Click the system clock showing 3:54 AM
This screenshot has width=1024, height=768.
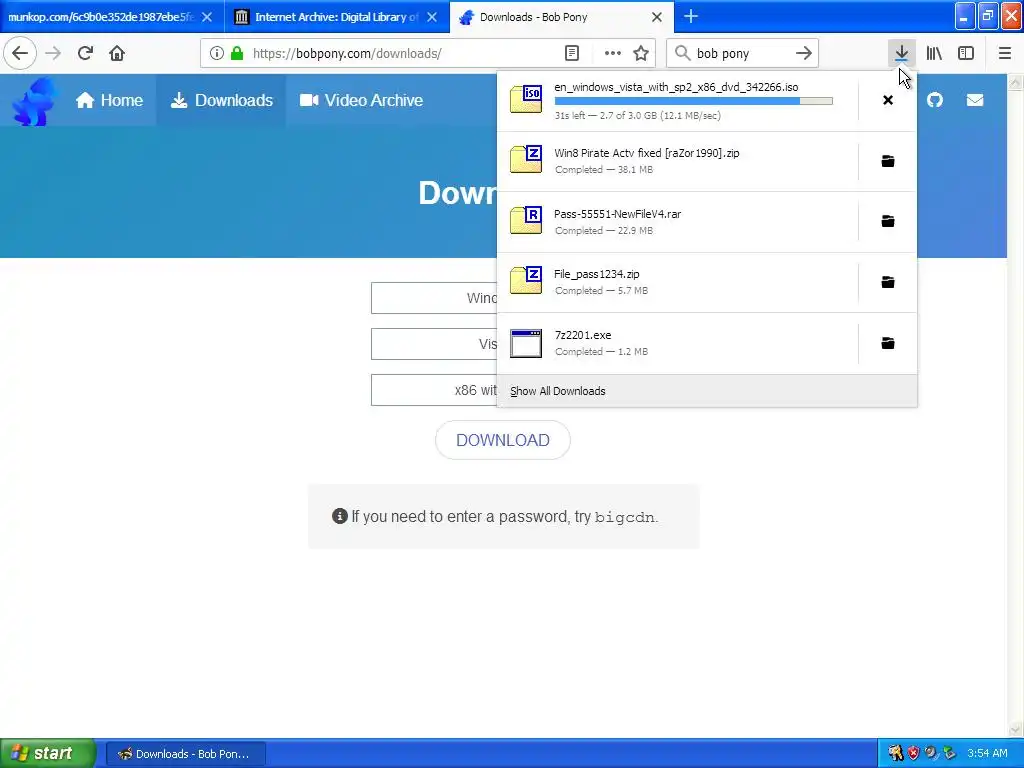click(x=987, y=753)
